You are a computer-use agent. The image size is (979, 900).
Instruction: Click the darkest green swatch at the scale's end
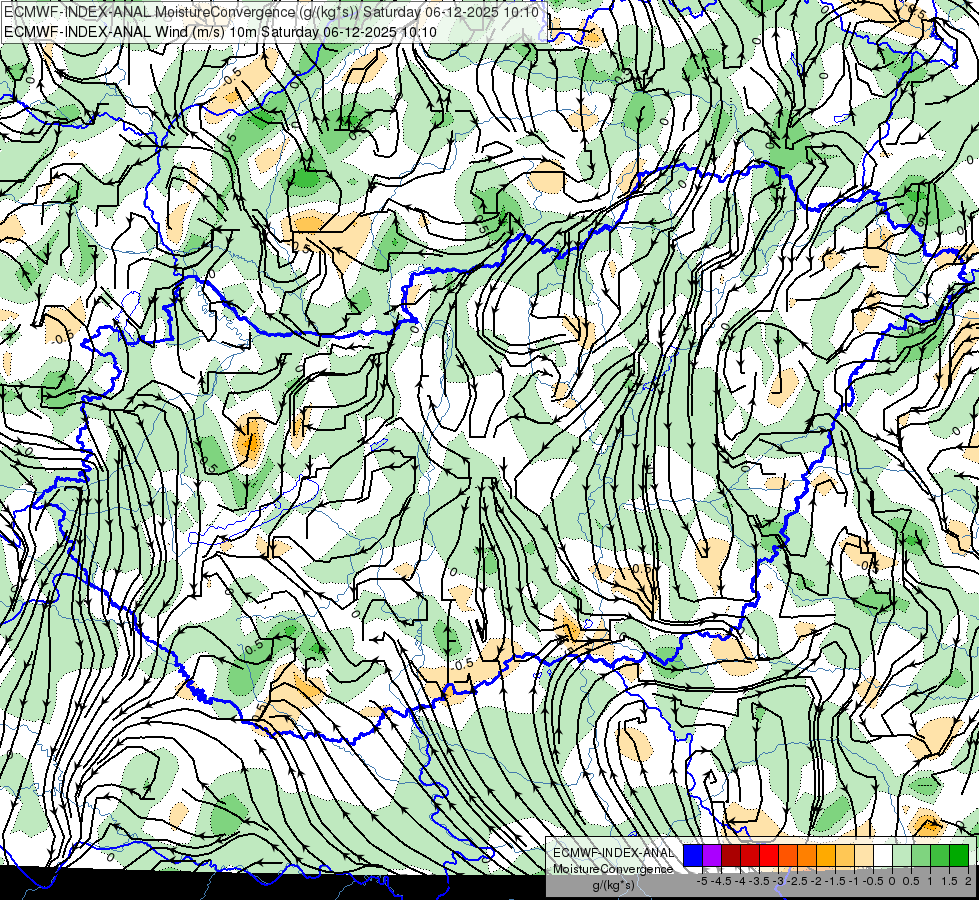click(x=959, y=856)
